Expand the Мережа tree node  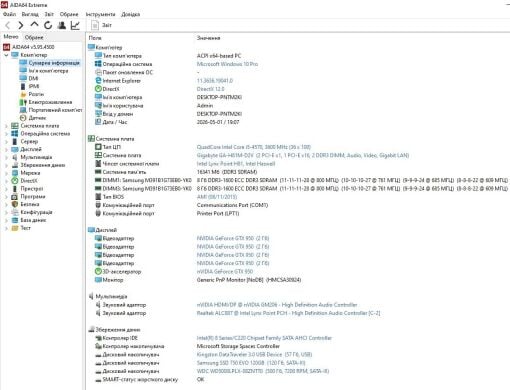click(x=6, y=173)
